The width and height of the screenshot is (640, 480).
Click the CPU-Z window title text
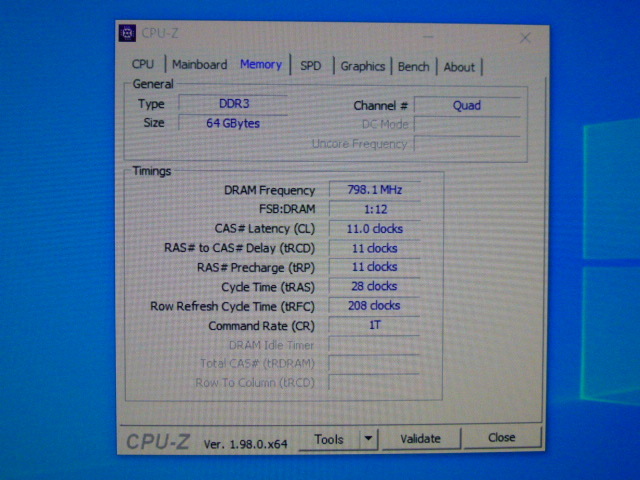pyautogui.click(x=160, y=33)
